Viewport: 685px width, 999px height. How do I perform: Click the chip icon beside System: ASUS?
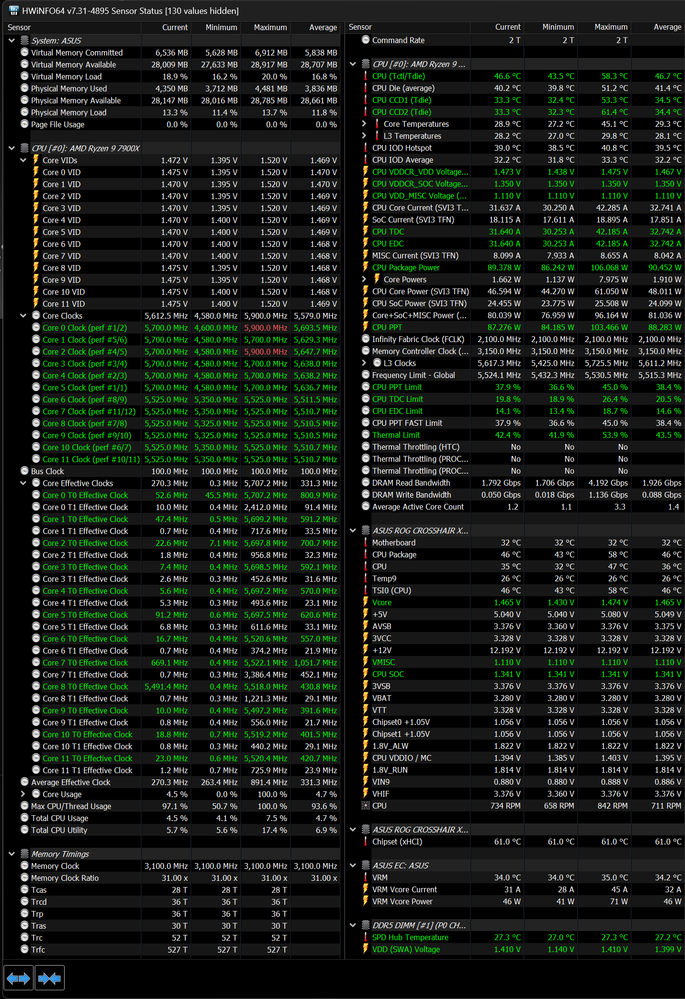(24, 40)
